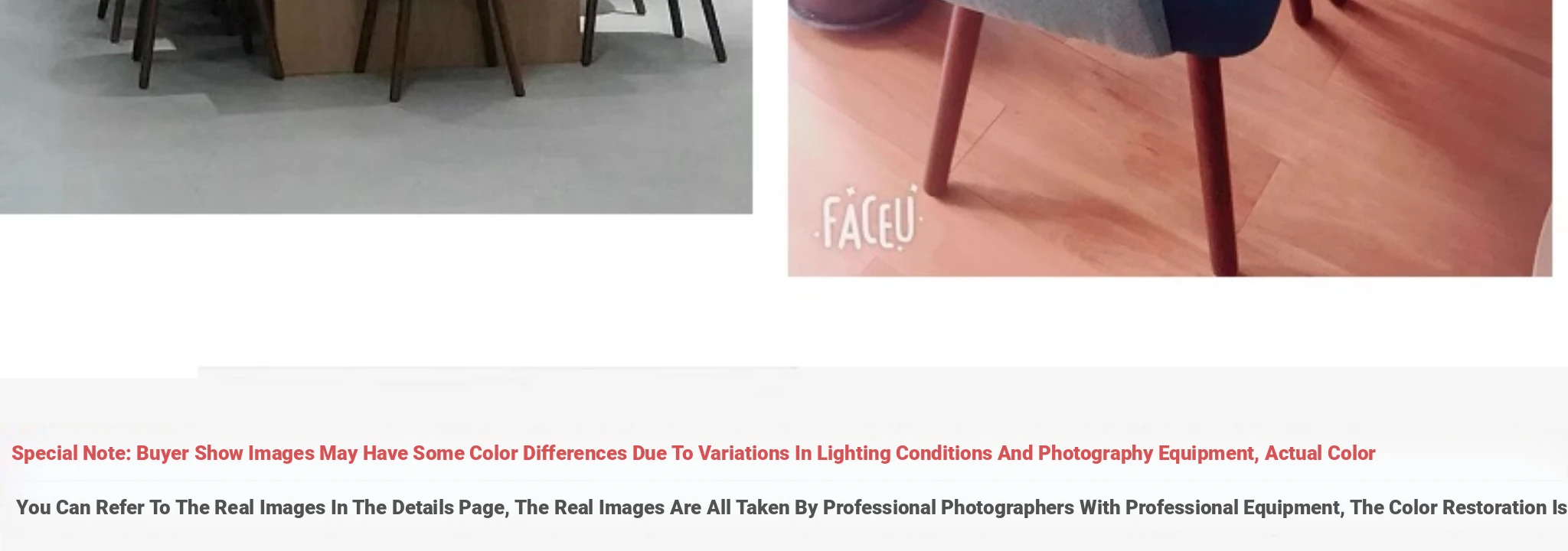Viewport: 1568px width, 551px height.
Task: Click the red 'Special Note:' label
Action: click(x=71, y=453)
